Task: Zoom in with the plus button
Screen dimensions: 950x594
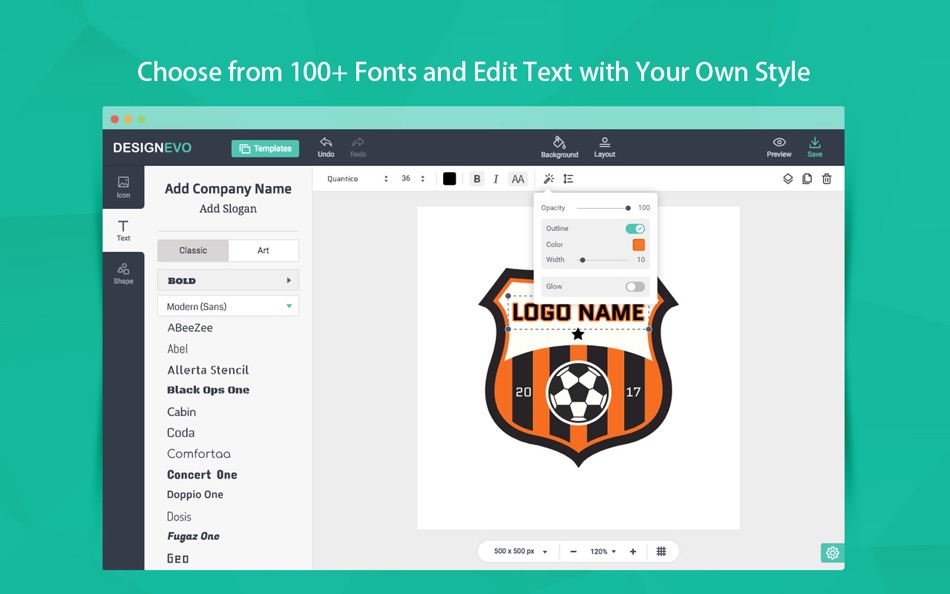Action: (x=633, y=552)
